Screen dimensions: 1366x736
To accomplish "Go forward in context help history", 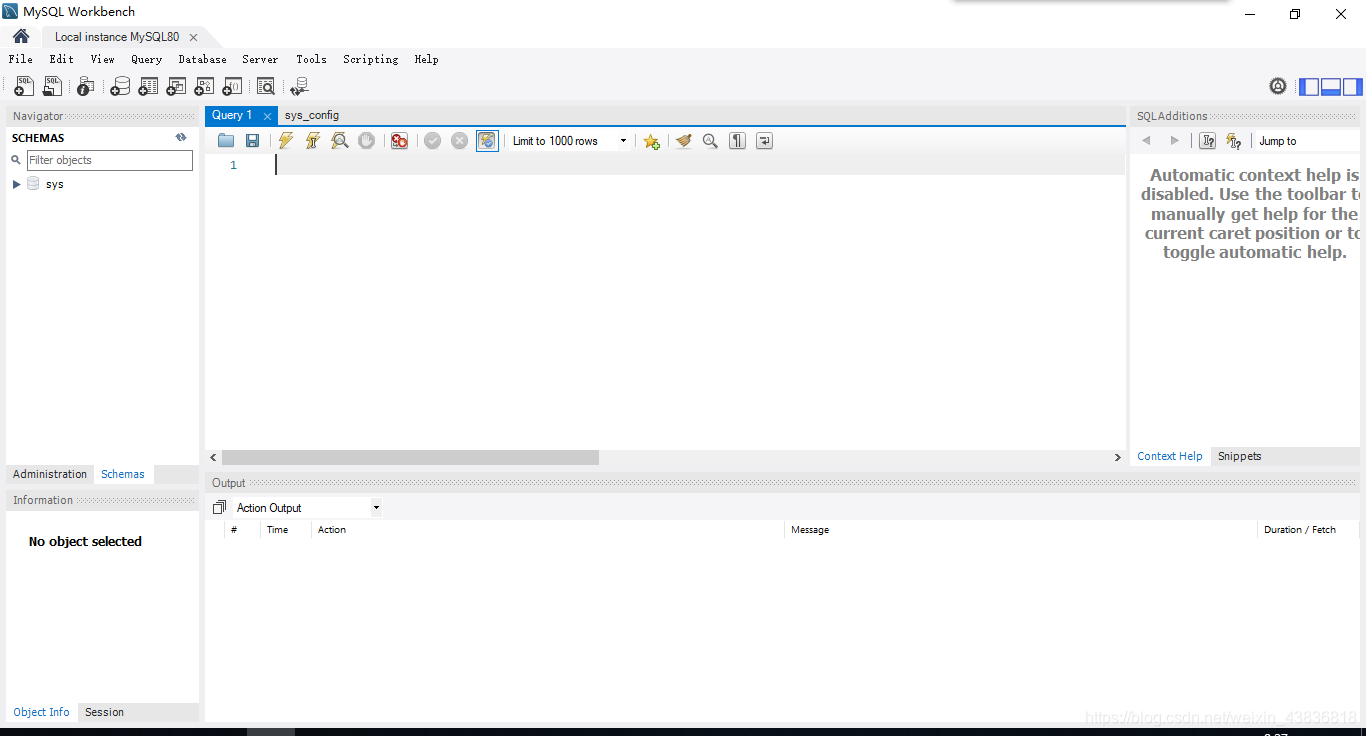I will [1174, 141].
